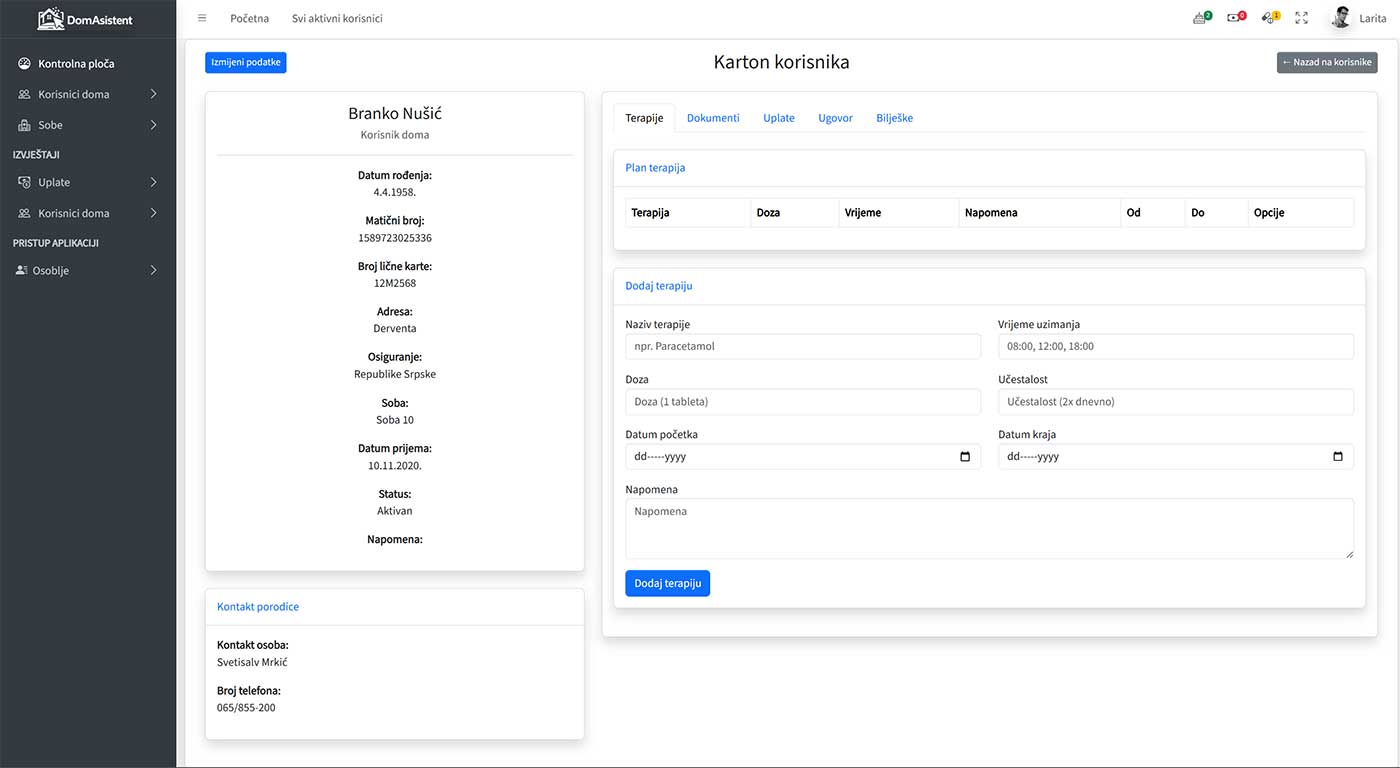This screenshot has height=768, width=1400.
Task: Open Svi aktivni korisnici link
Action: coord(337,18)
